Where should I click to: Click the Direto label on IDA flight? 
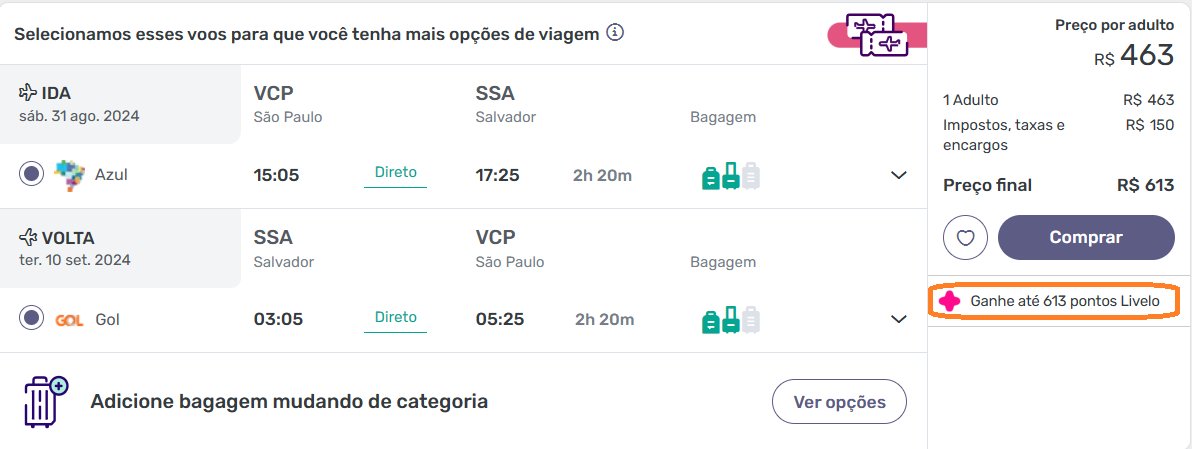(x=395, y=173)
